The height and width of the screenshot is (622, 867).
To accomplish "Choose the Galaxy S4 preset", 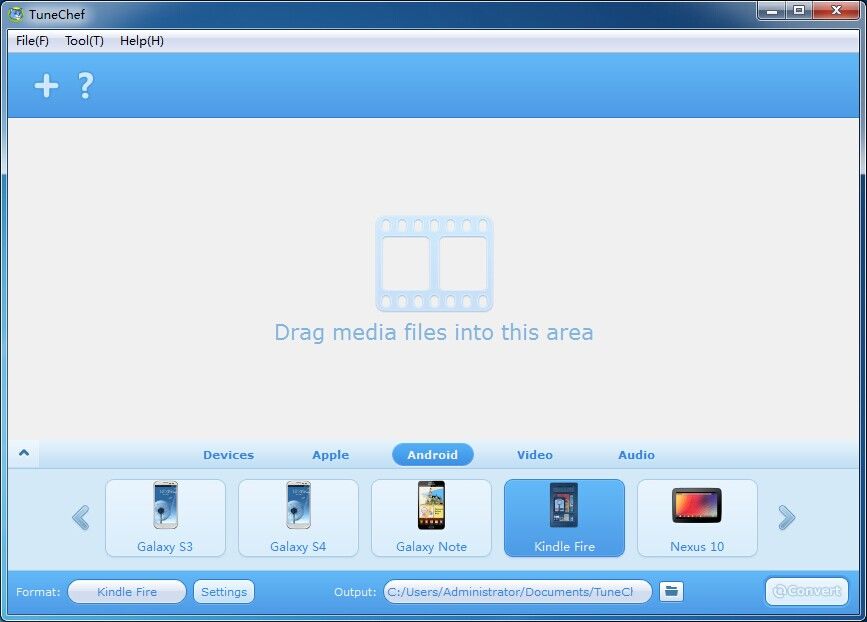I will coord(298,518).
